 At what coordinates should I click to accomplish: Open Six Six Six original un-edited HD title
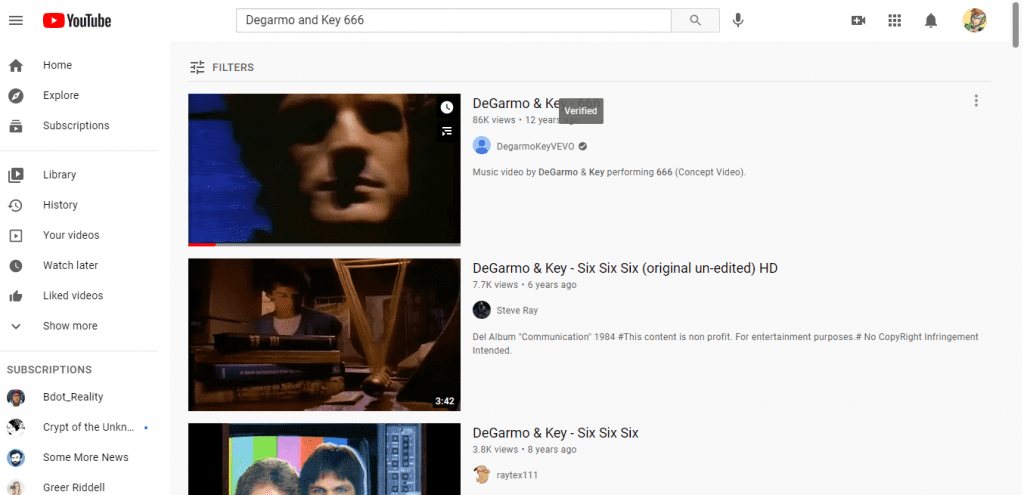pos(625,268)
